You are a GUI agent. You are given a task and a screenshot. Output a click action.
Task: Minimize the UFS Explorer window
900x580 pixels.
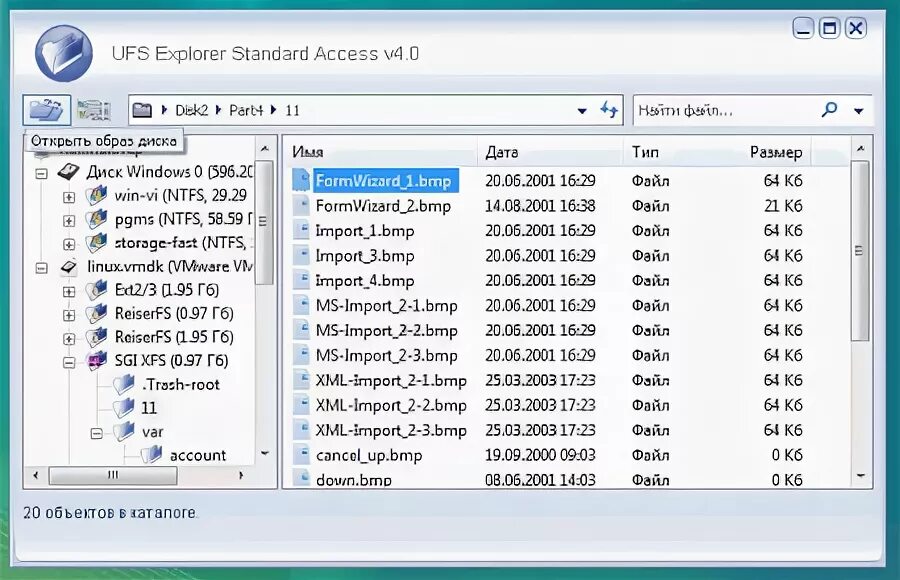click(x=803, y=28)
